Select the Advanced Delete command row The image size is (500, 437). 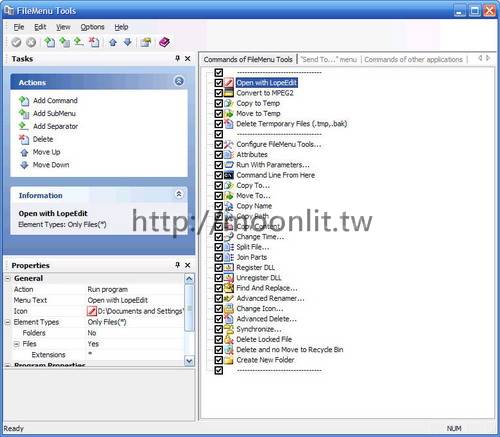click(266, 319)
